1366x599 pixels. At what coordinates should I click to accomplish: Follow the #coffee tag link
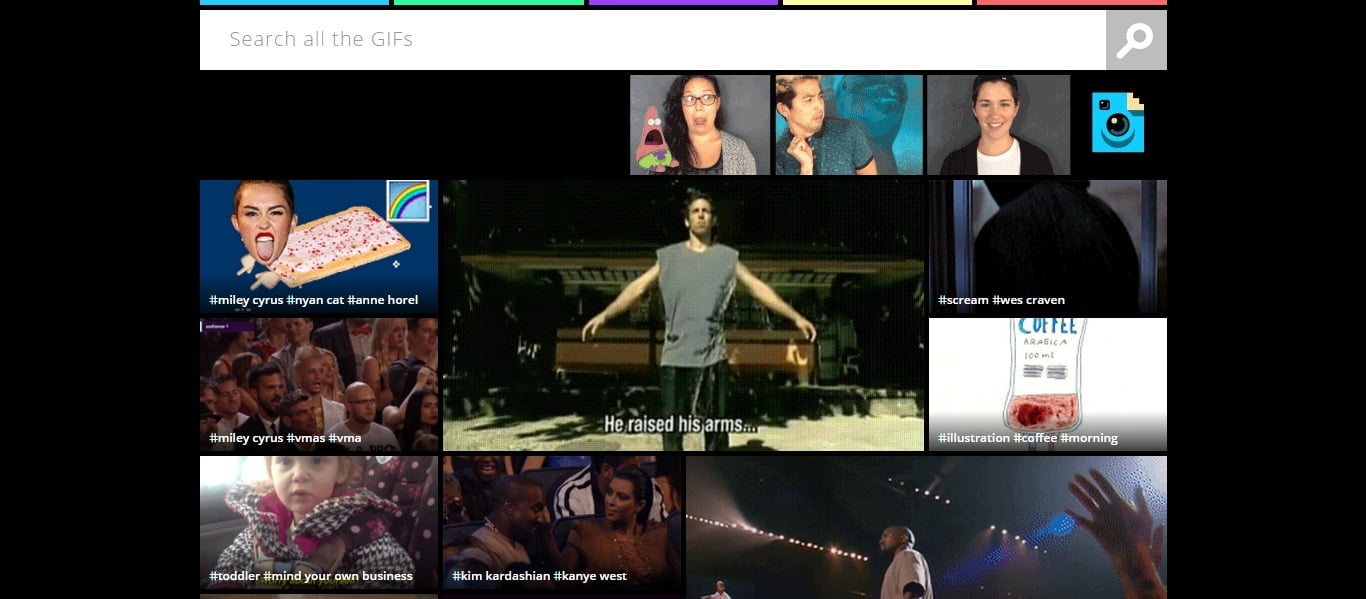[1035, 438]
